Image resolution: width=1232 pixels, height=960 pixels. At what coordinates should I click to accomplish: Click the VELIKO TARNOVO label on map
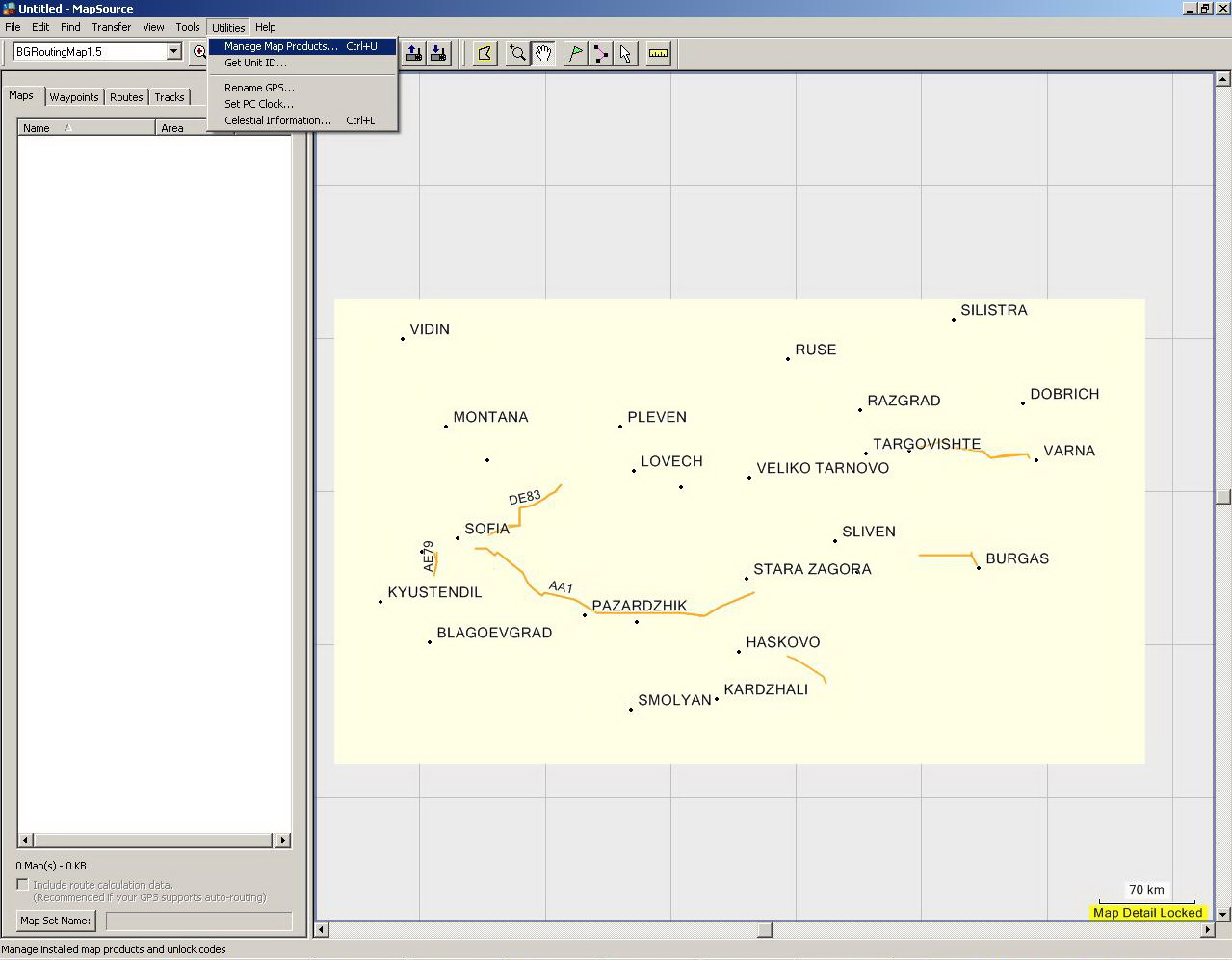pyautogui.click(x=823, y=468)
